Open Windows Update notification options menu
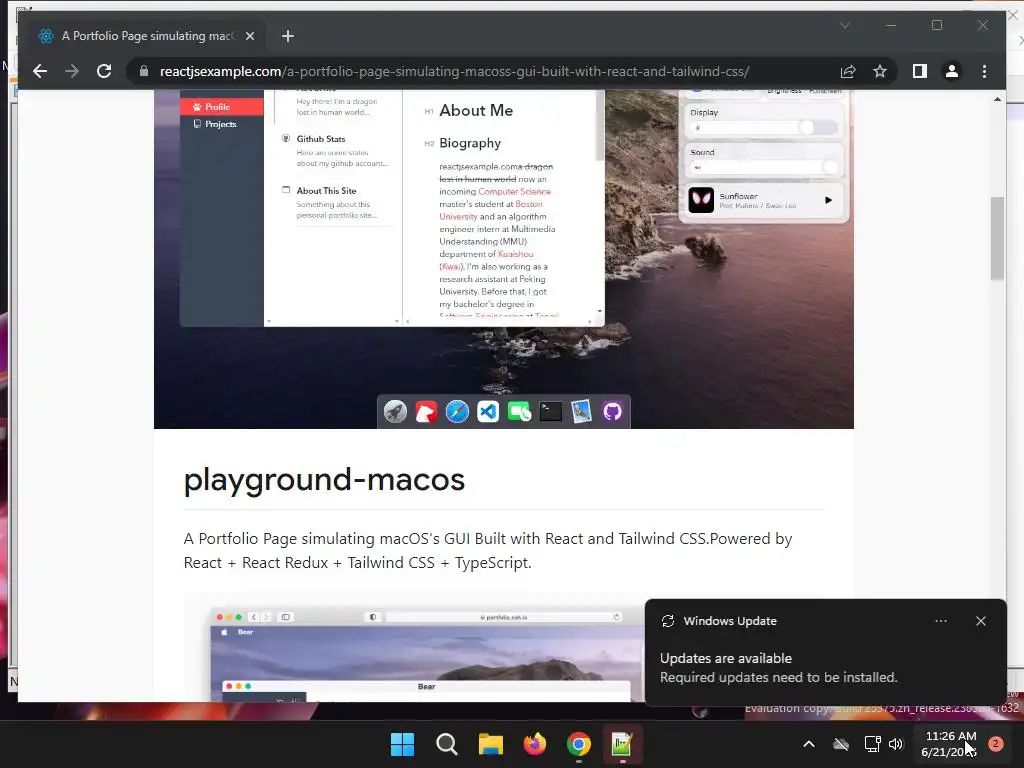Screen dimensions: 1024x768 (x=940, y=621)
